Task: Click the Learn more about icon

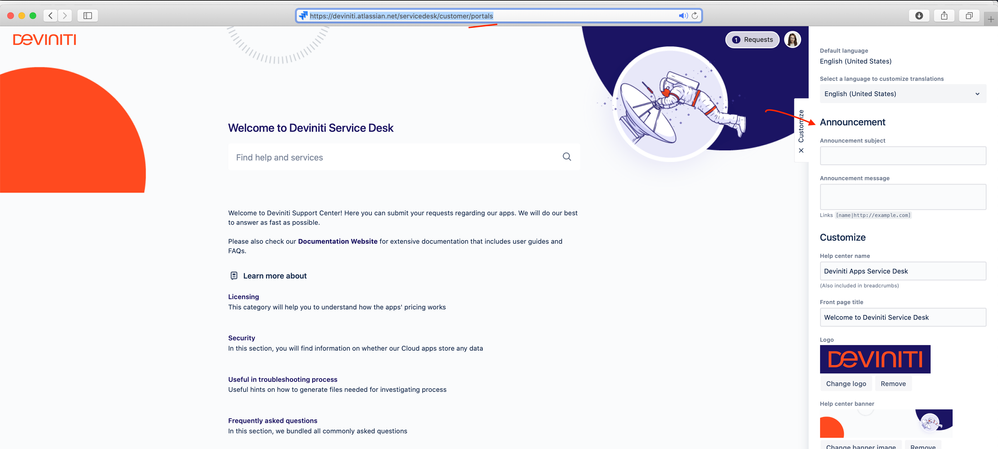Action: point(234,276)
